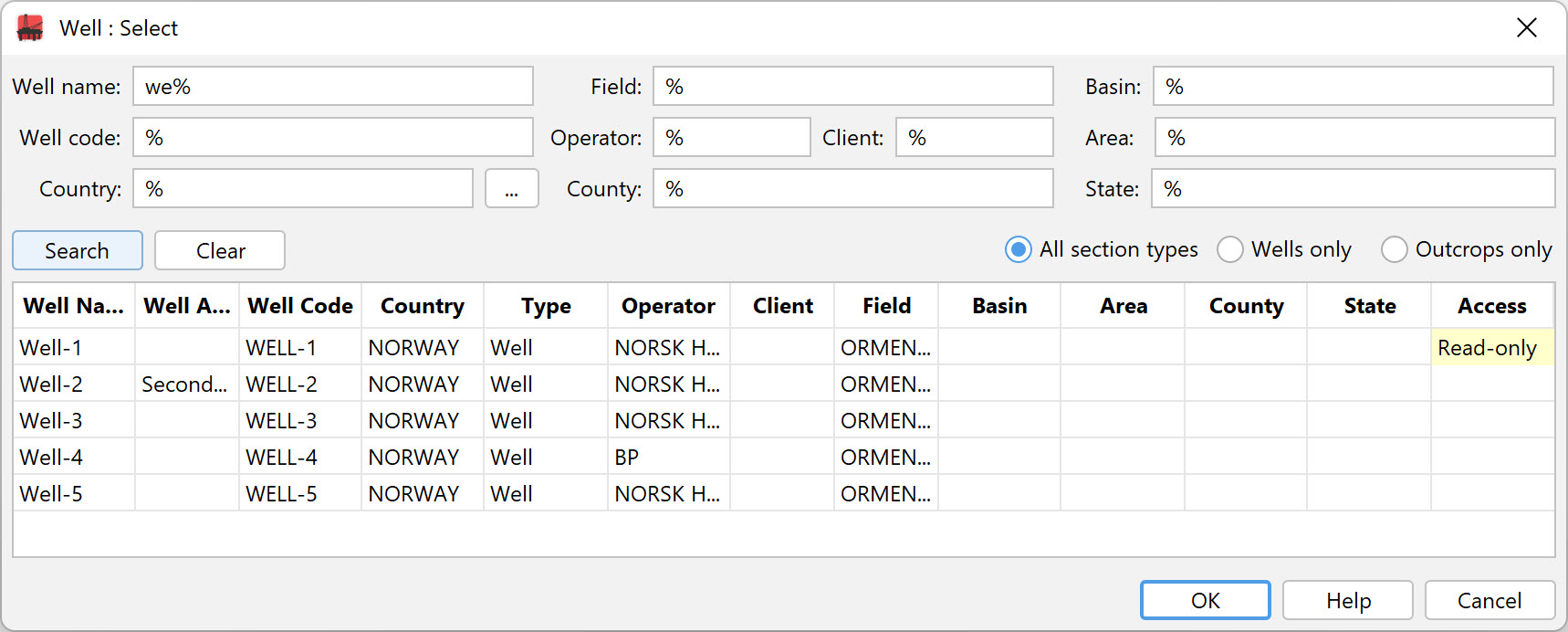Click the Read-only access cell

(1492, 347)
